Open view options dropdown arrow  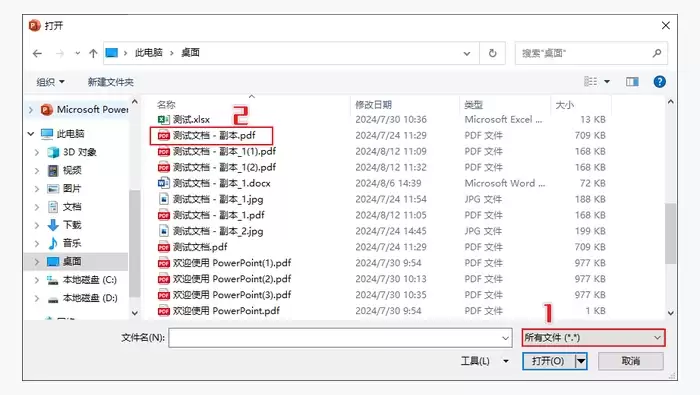click(x=607, y=82)
